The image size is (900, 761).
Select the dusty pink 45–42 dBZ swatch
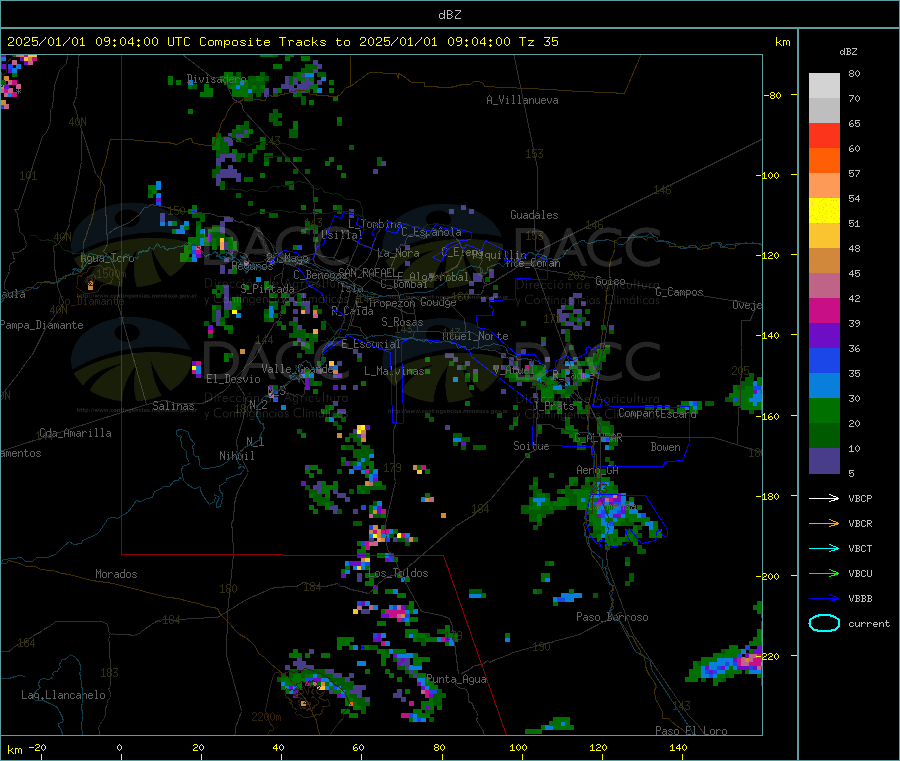coord(824,286)
